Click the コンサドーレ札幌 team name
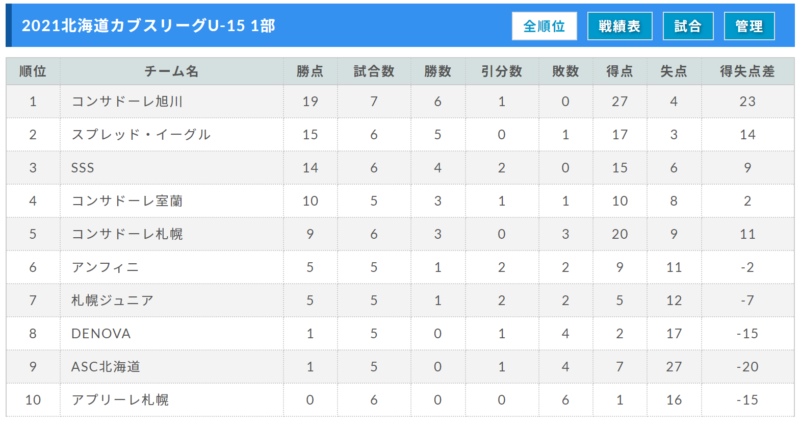This screenshot has height=426, width=800. [127, 234]
